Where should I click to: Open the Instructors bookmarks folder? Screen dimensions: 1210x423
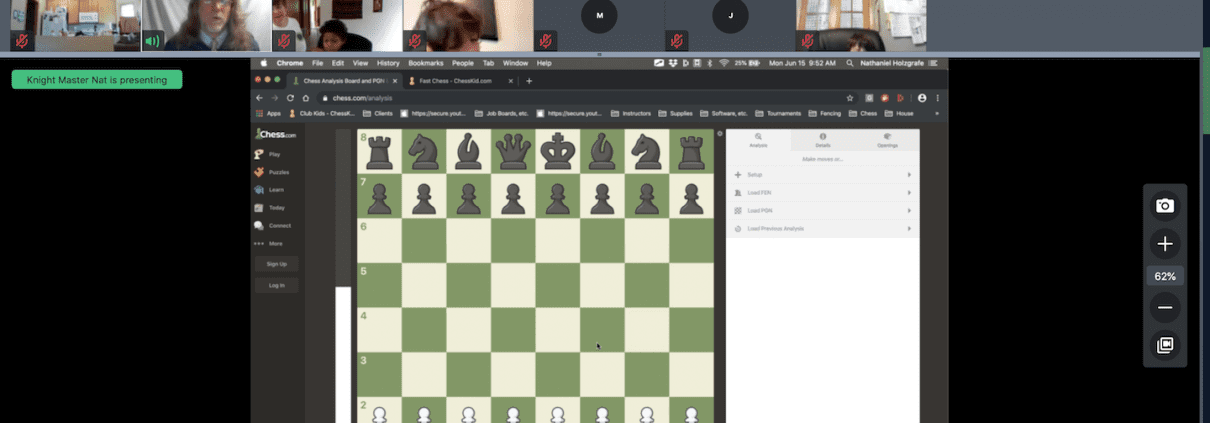tap(631, 113)
